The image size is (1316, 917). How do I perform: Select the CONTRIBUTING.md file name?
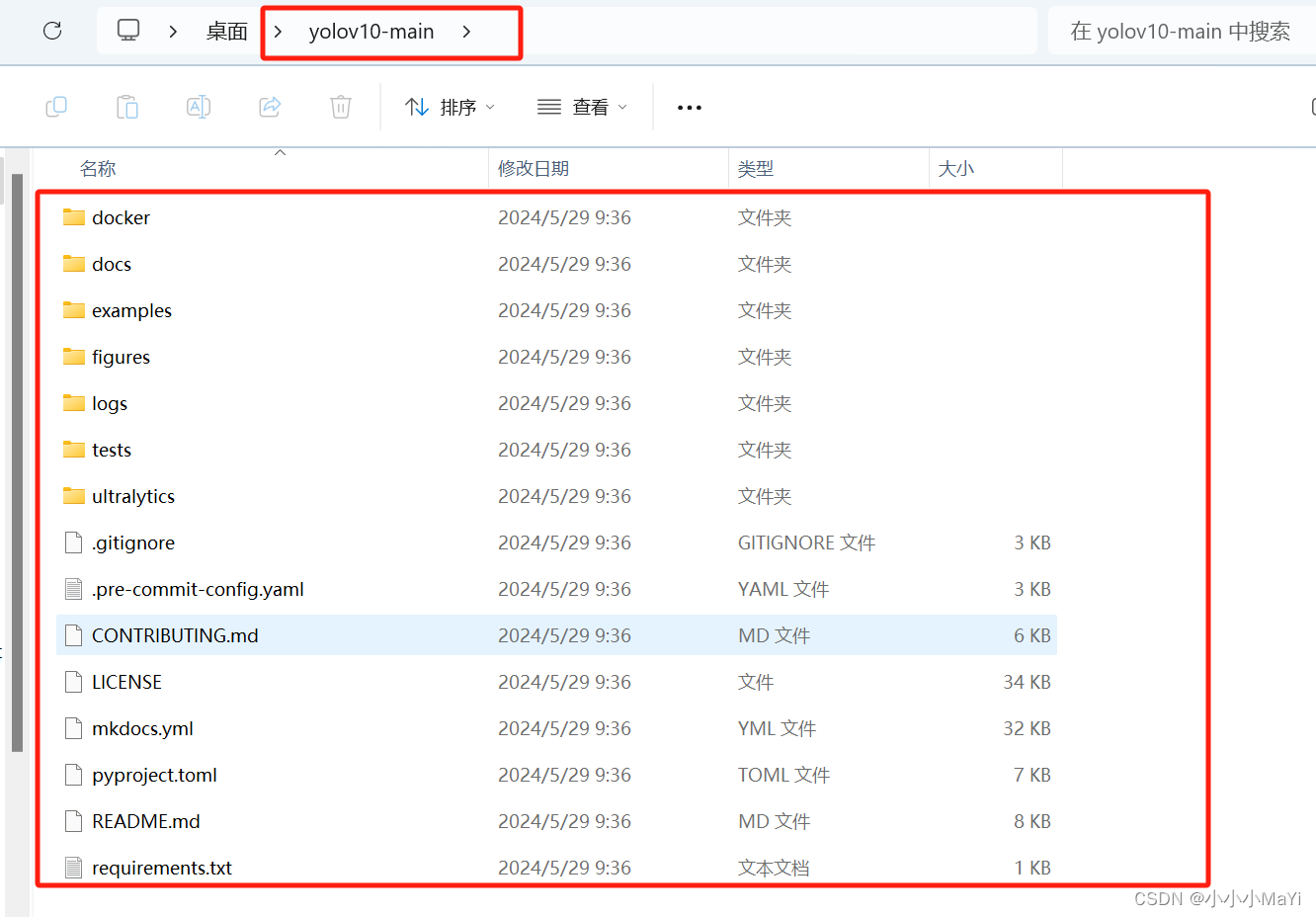coord(175,635)
